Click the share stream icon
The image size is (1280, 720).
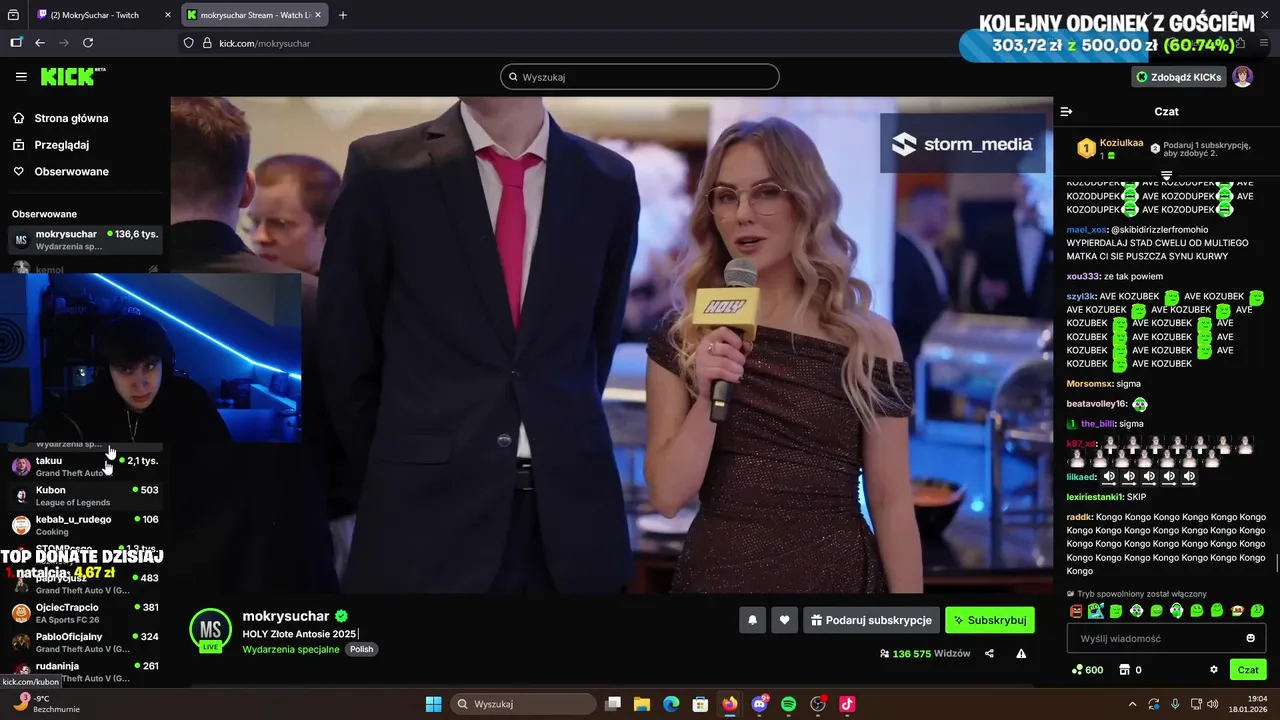pos(989,654)
